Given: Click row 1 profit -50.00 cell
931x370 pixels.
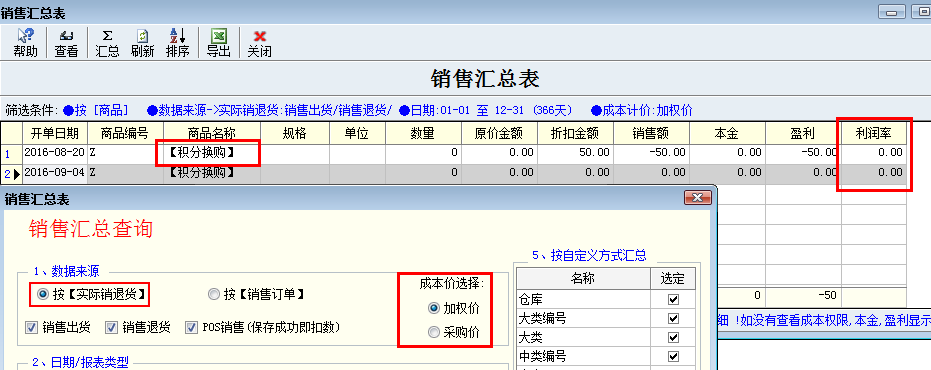Looking at the screenshot, I should point(803,153).
